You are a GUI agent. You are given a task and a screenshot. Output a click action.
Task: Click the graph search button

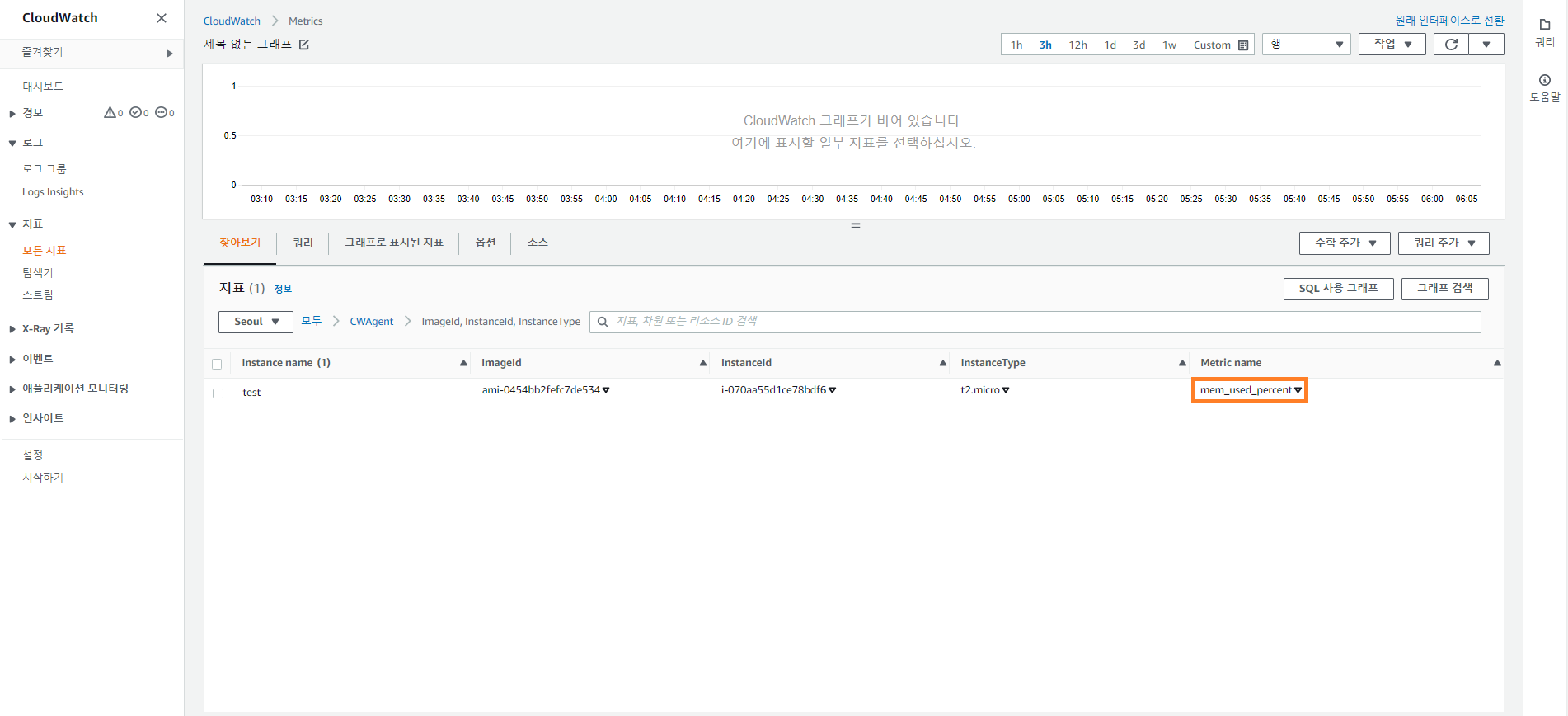(1444, 289)
